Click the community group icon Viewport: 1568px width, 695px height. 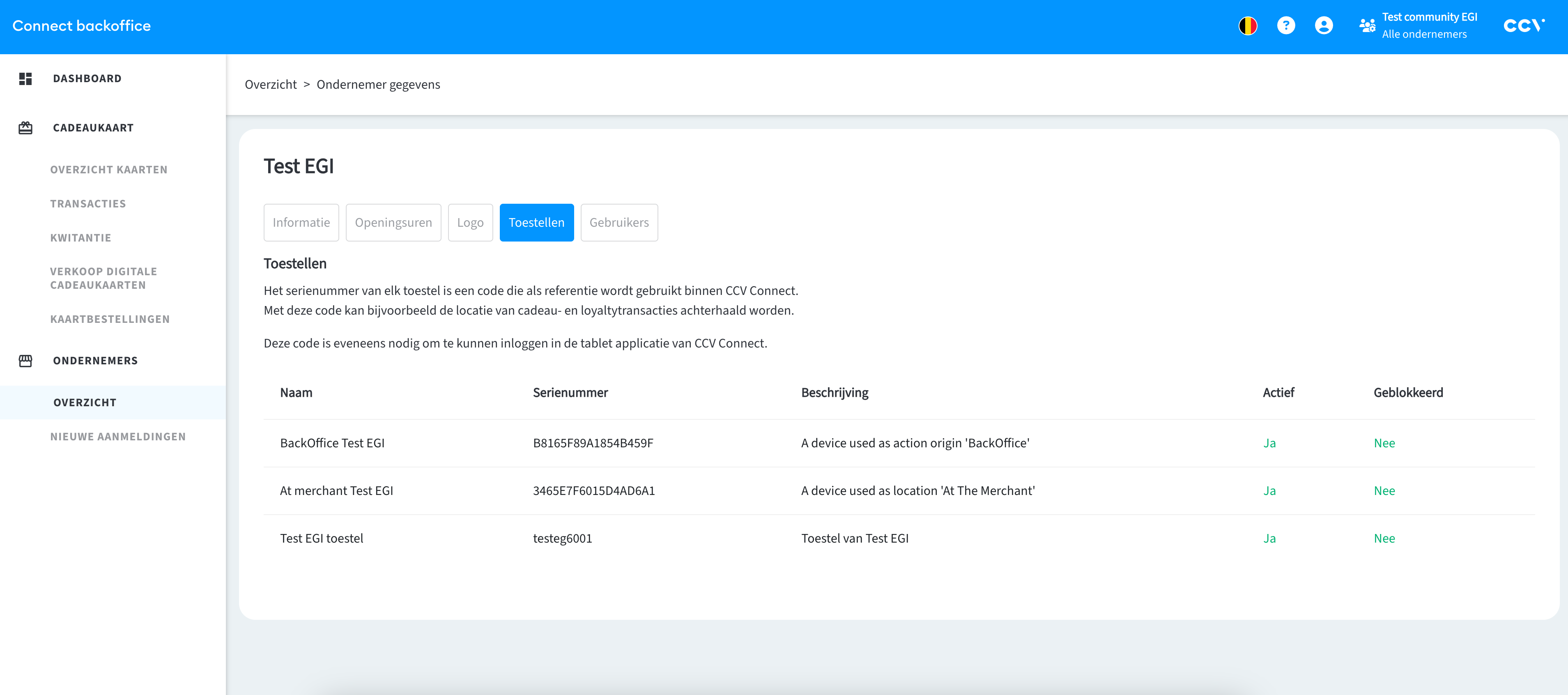(x=1367, y=25)
